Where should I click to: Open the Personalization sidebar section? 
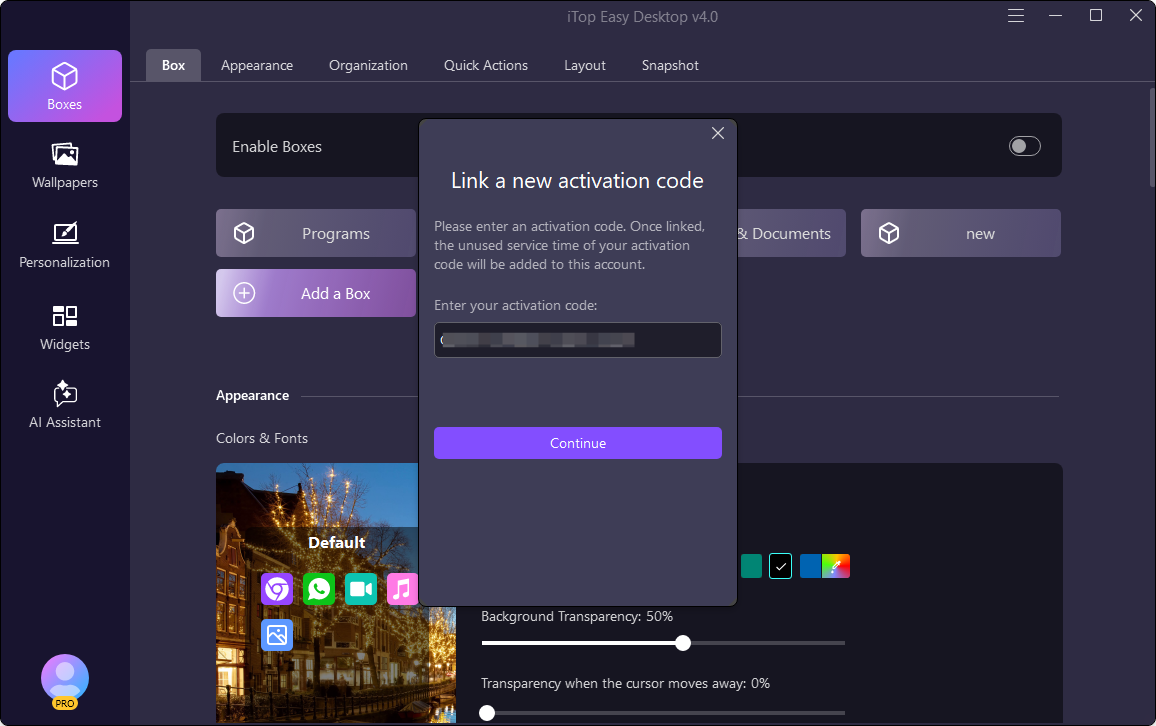click(x=65, y=245)
